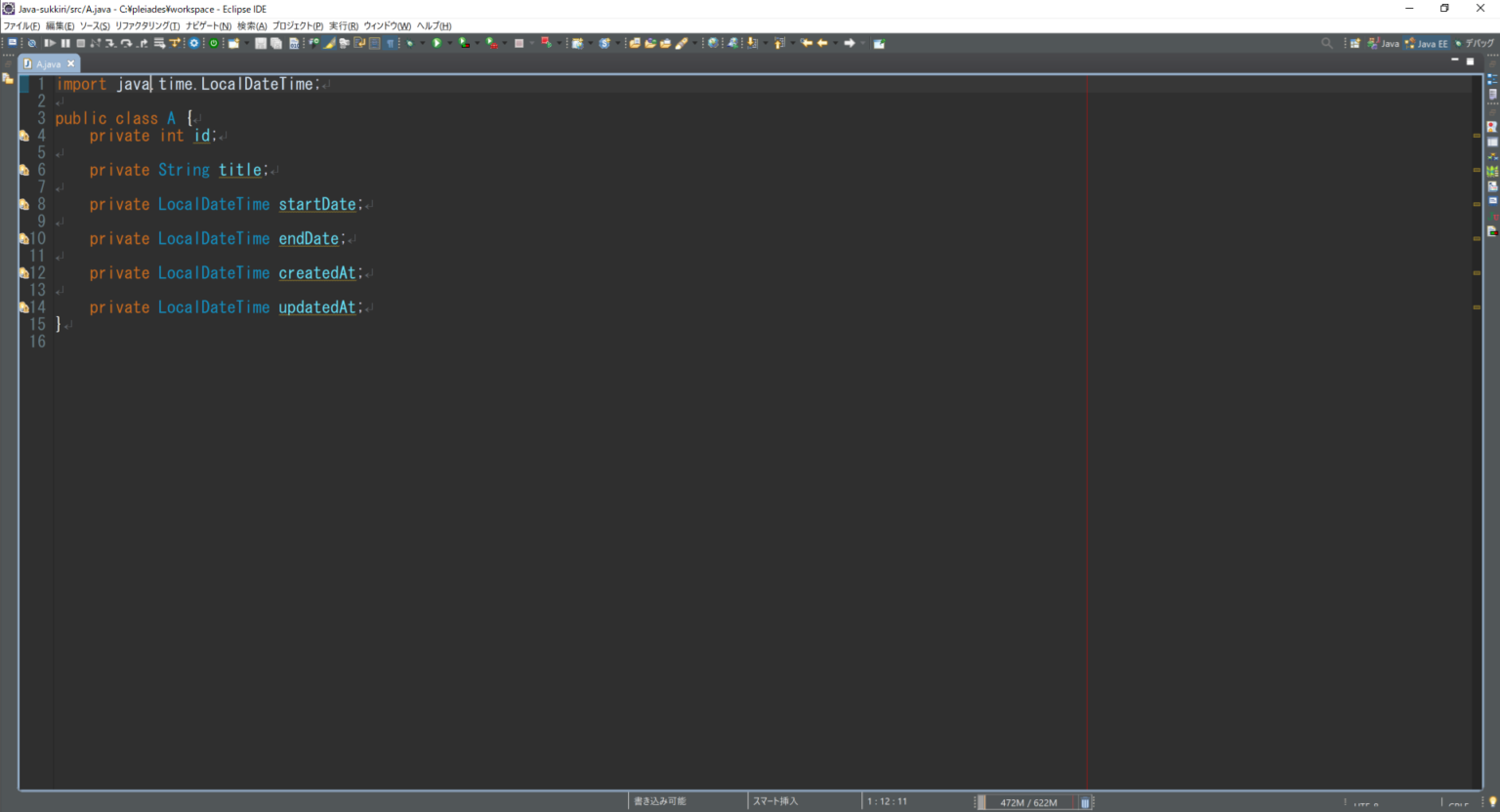
Task: Open the New wizard dropdown arrow
Action: 246,42
